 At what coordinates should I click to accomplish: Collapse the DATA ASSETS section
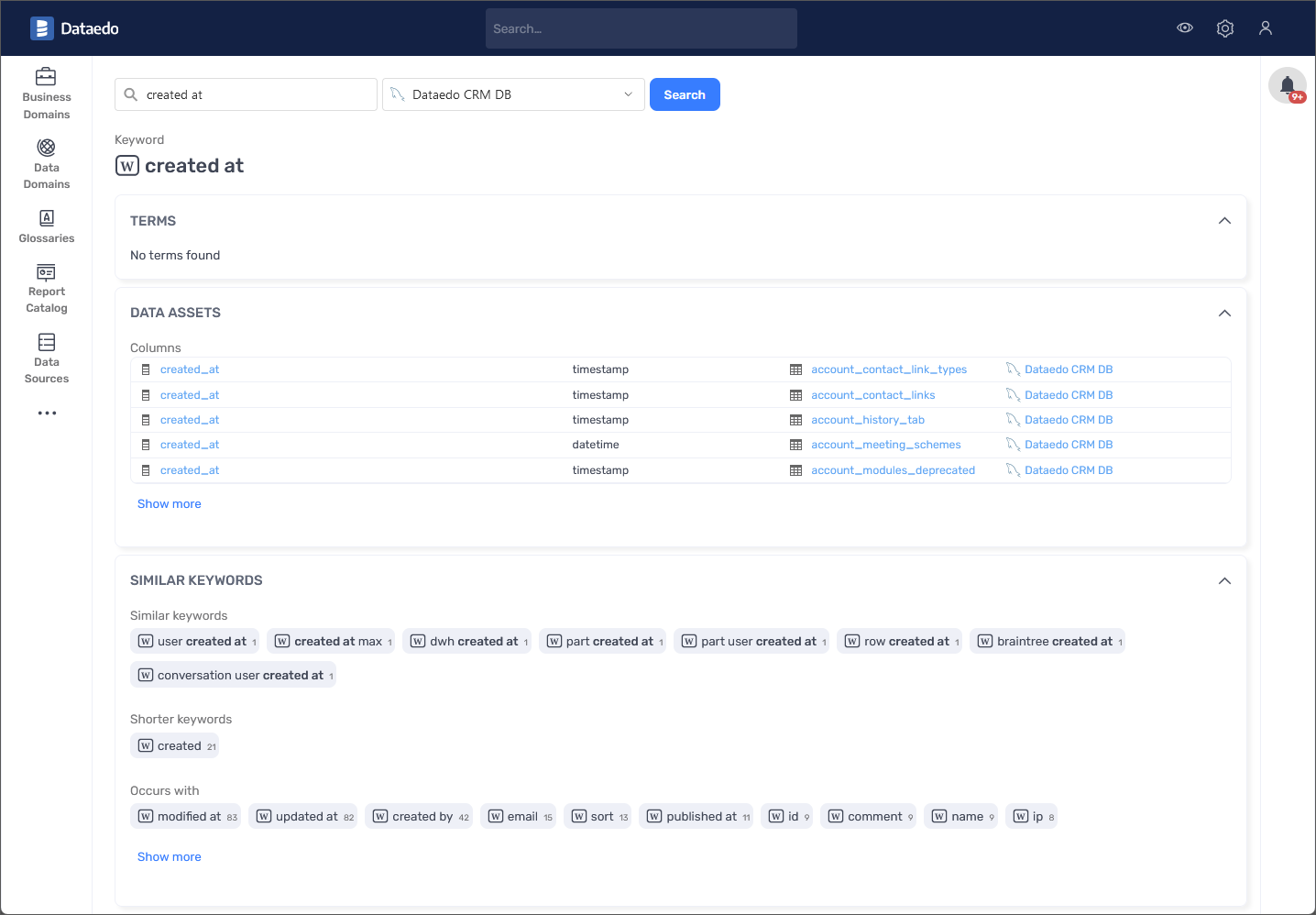point(1224,313)
